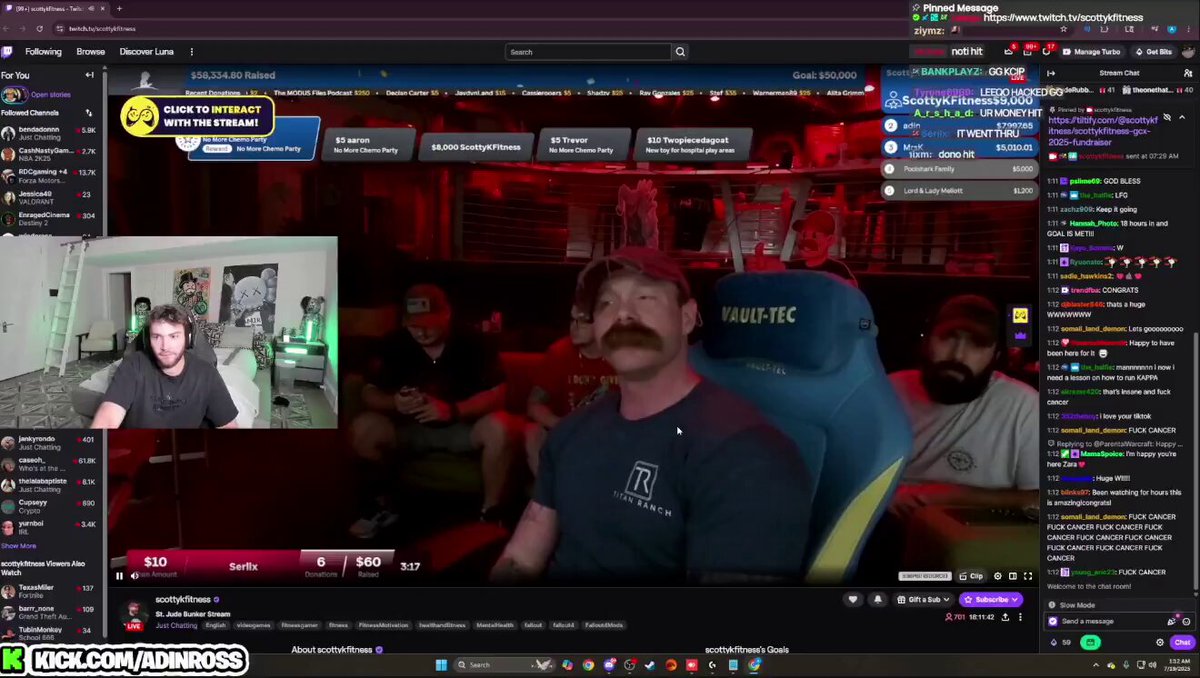Open the Subscribe dropdown button
The image size is (1200, 678).
point(991,599)
